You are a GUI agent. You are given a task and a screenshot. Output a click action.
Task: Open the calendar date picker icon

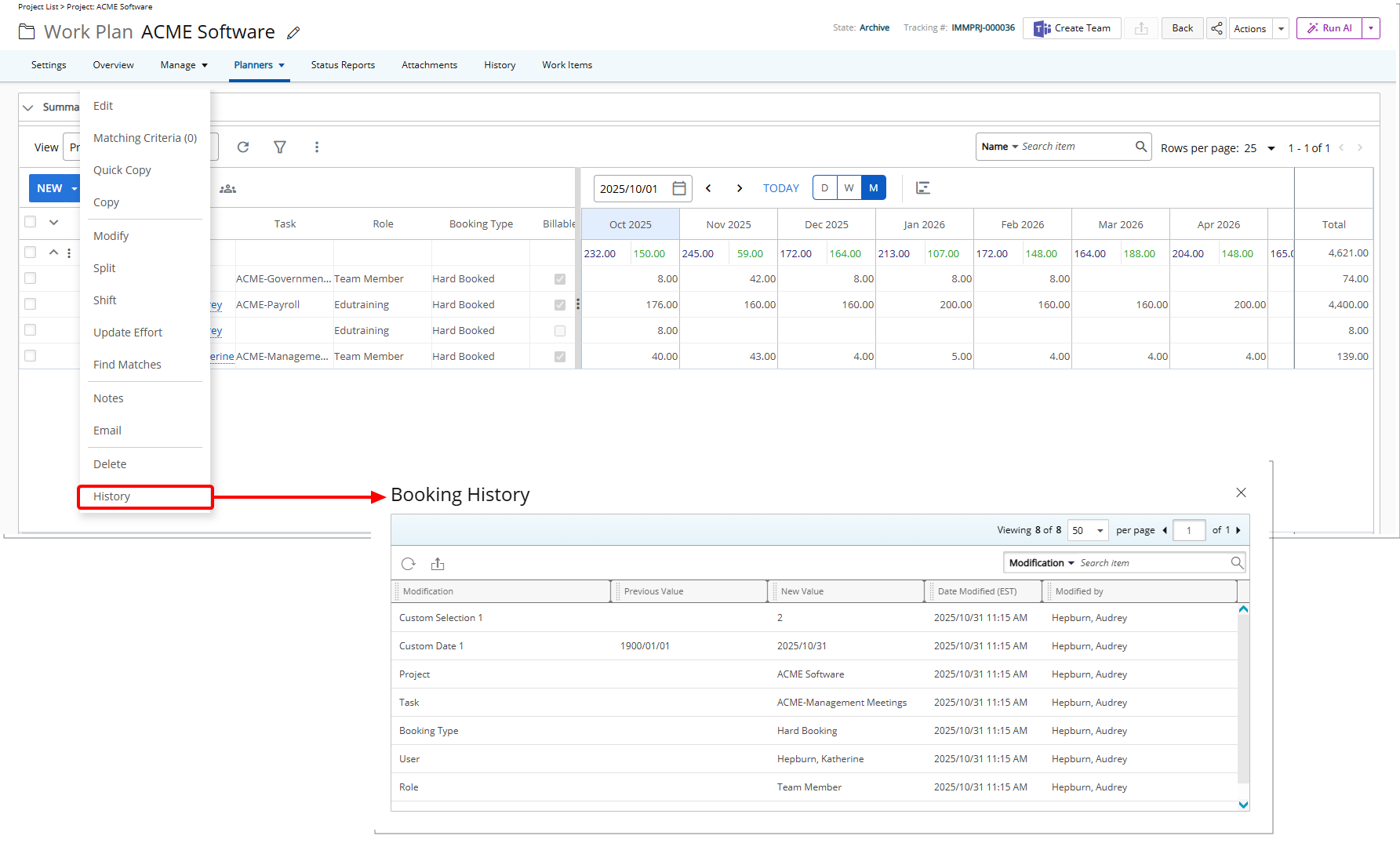679,188
